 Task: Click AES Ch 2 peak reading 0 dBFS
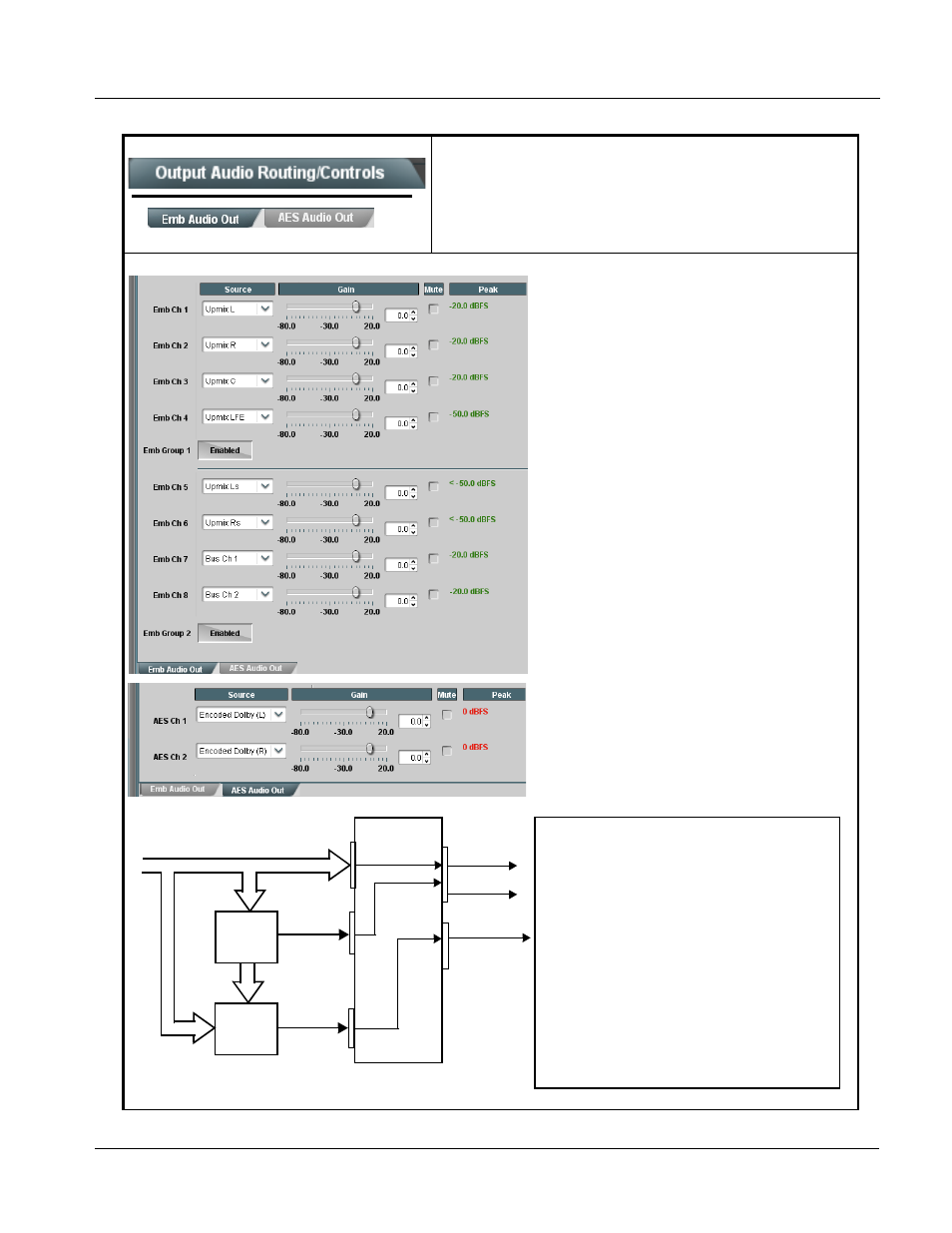[475, 747]
